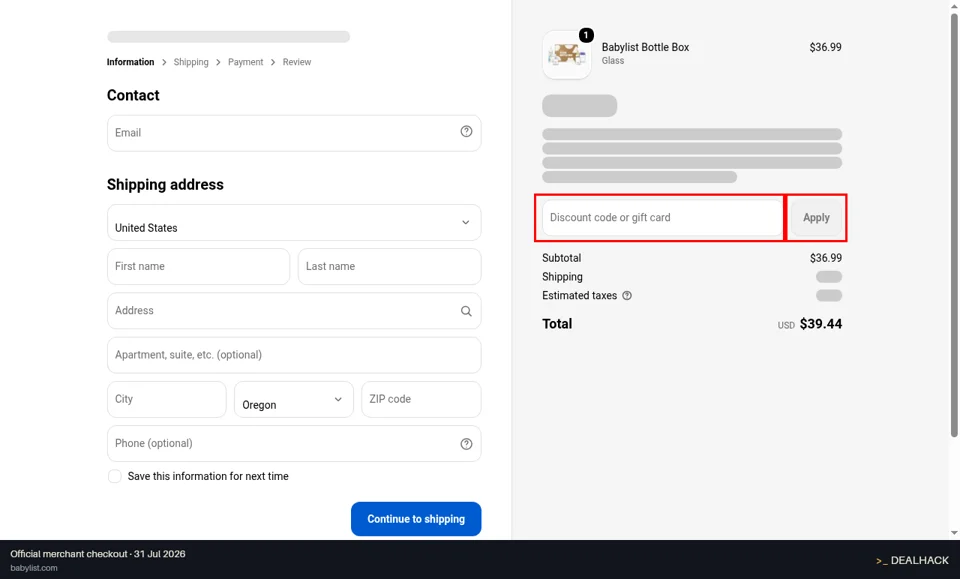Click the estimated taxes info icon
The width and height of the screenshot is (960, 579).
click(x=627, y=296)
